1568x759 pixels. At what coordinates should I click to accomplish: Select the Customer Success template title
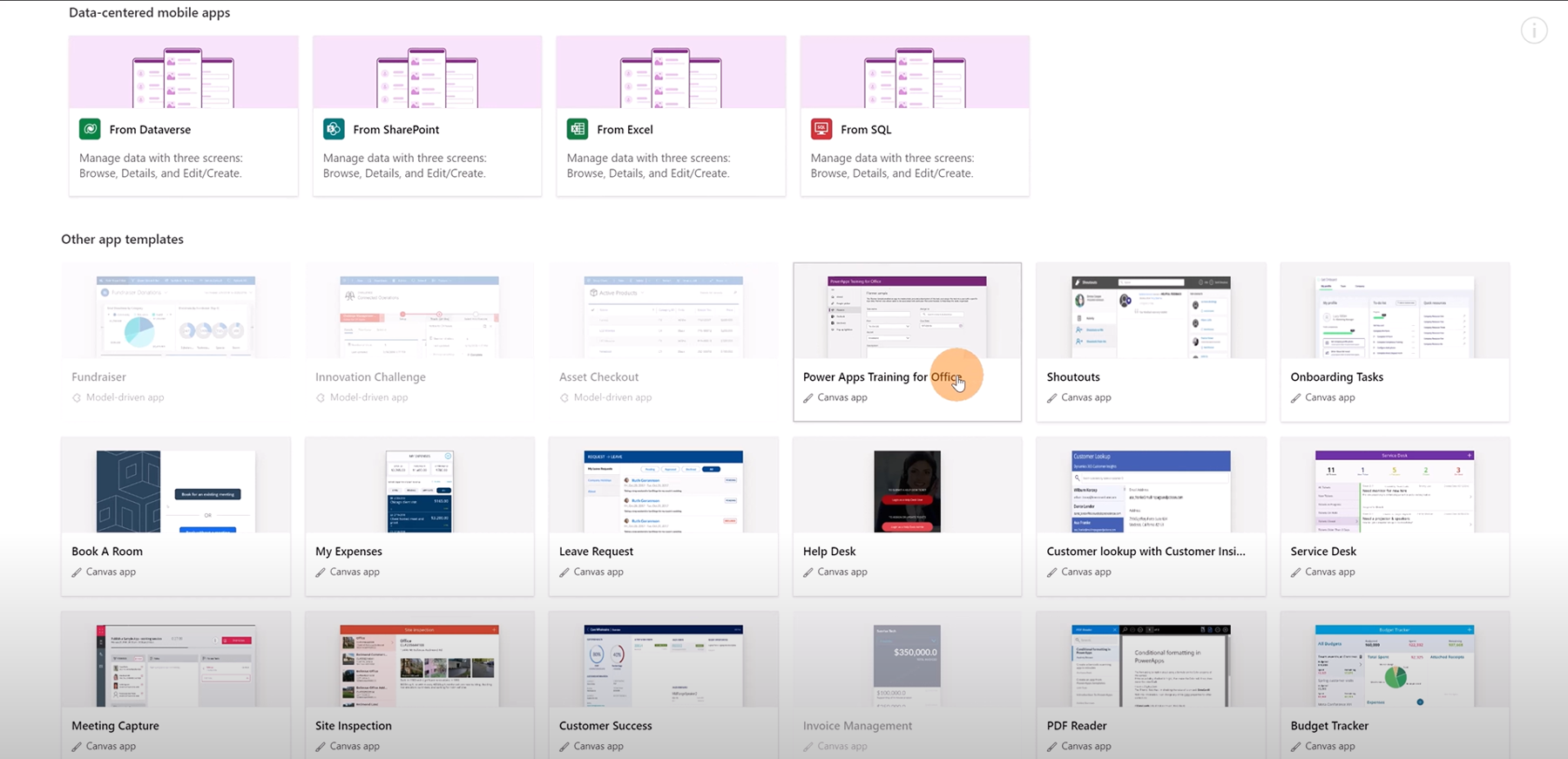[605, 726]
